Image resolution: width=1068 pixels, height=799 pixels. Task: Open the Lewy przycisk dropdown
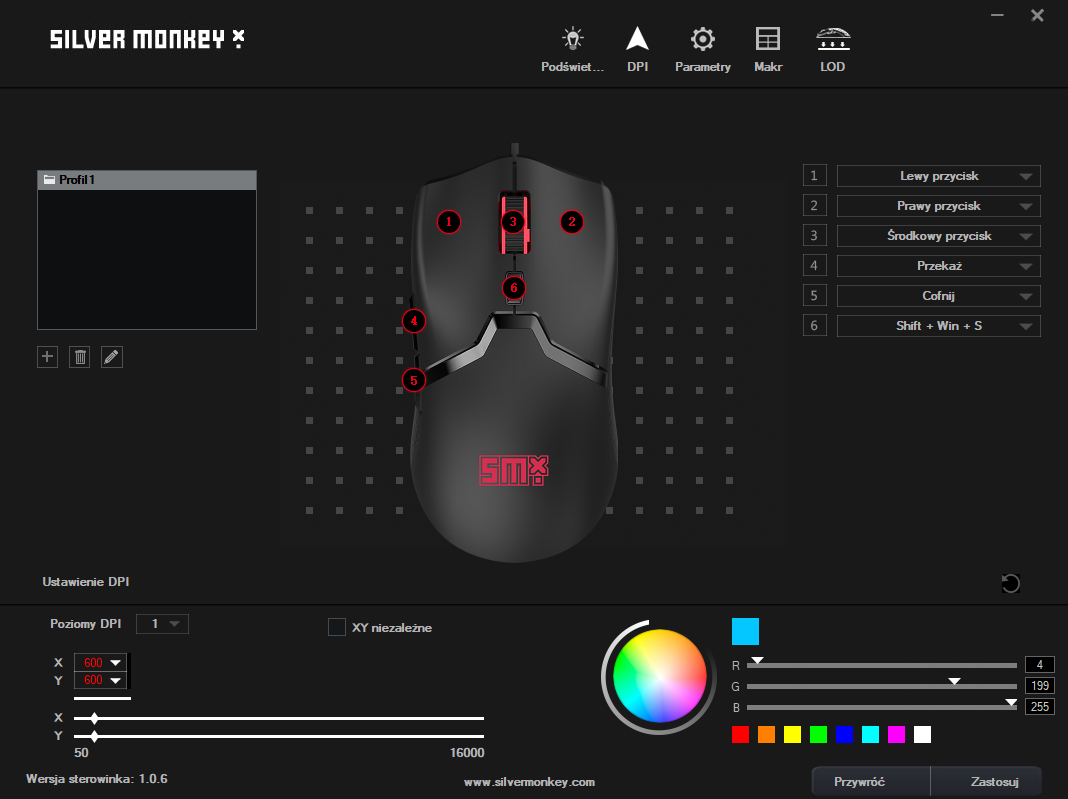click(x=938, y=176)
